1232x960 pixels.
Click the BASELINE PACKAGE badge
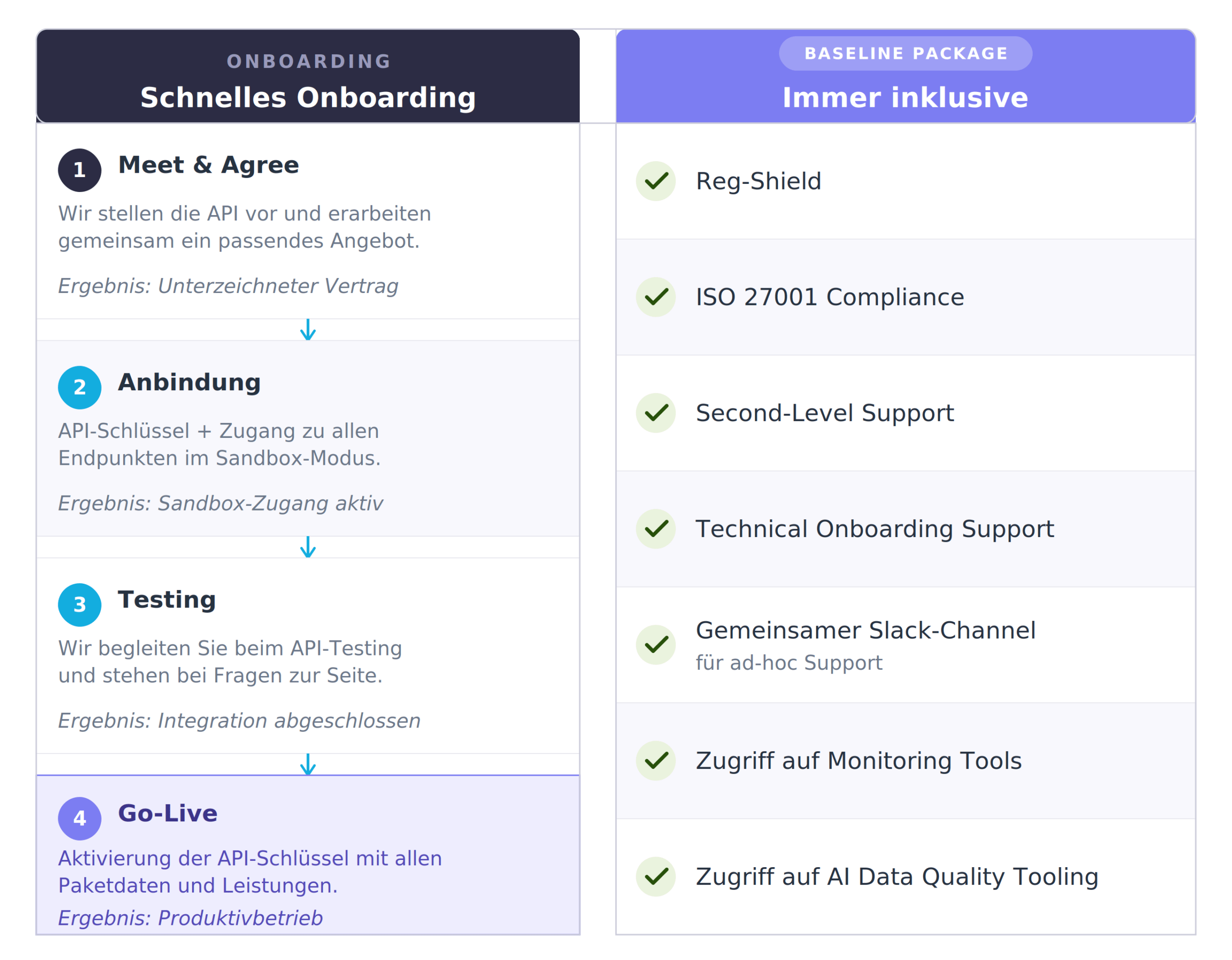pos(905,53)
